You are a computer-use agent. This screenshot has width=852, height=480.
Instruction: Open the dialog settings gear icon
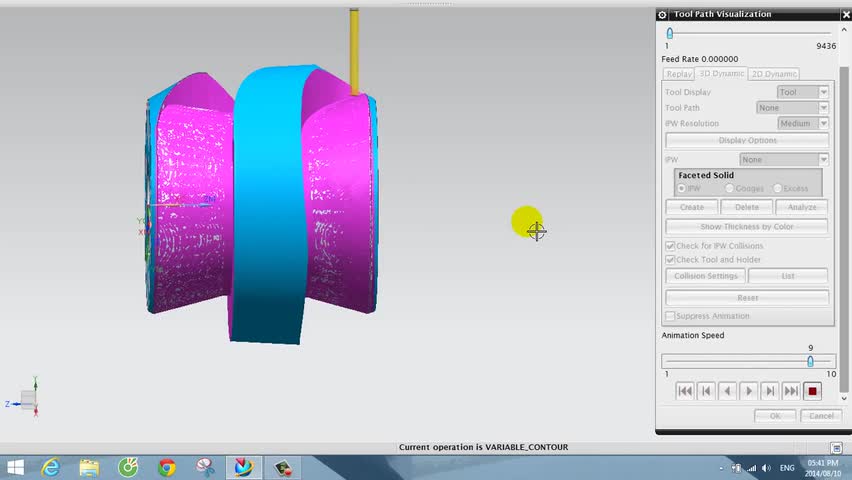click(x=662, y=15)
